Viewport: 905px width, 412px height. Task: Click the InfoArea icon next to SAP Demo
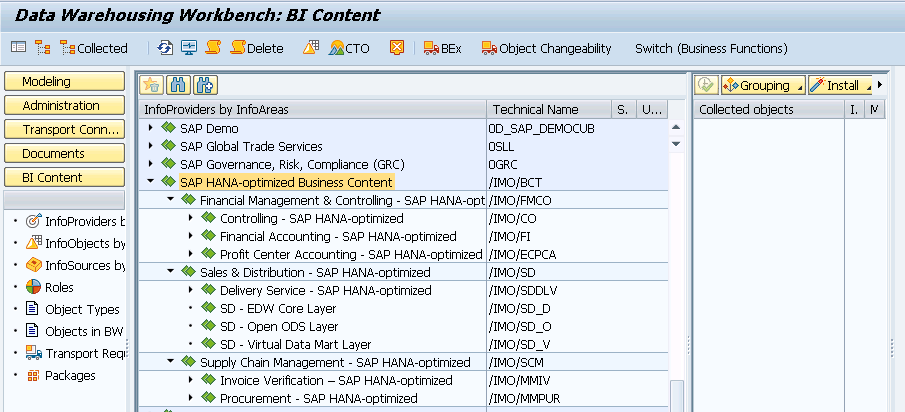(168, 128)
